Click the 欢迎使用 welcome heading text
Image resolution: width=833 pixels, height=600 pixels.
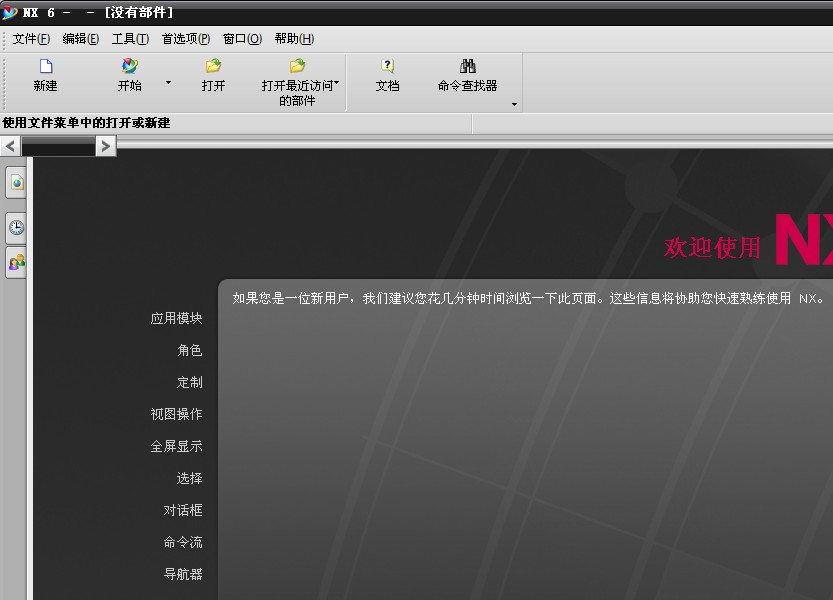[x=712, y=248]
